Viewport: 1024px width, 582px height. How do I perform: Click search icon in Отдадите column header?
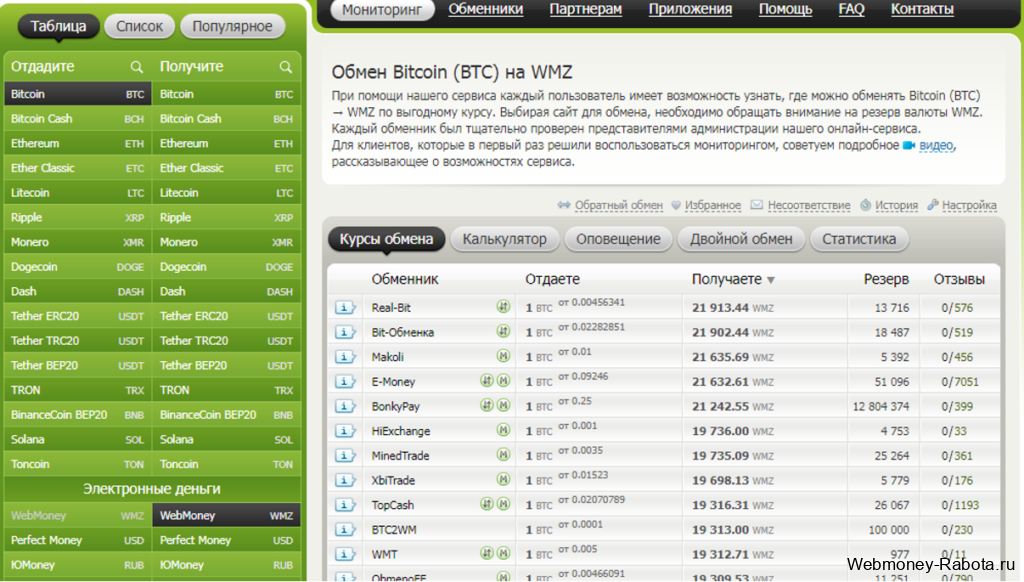point(136,67)
